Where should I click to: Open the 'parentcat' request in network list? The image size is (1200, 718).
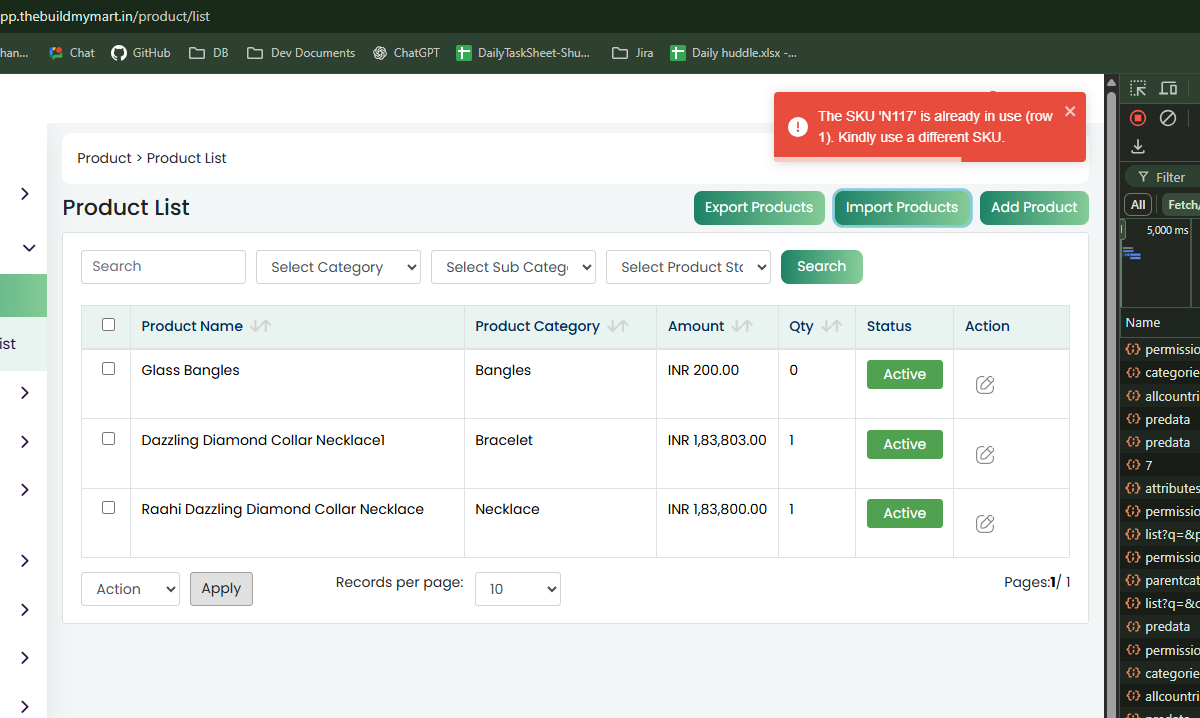point(1162,580)
